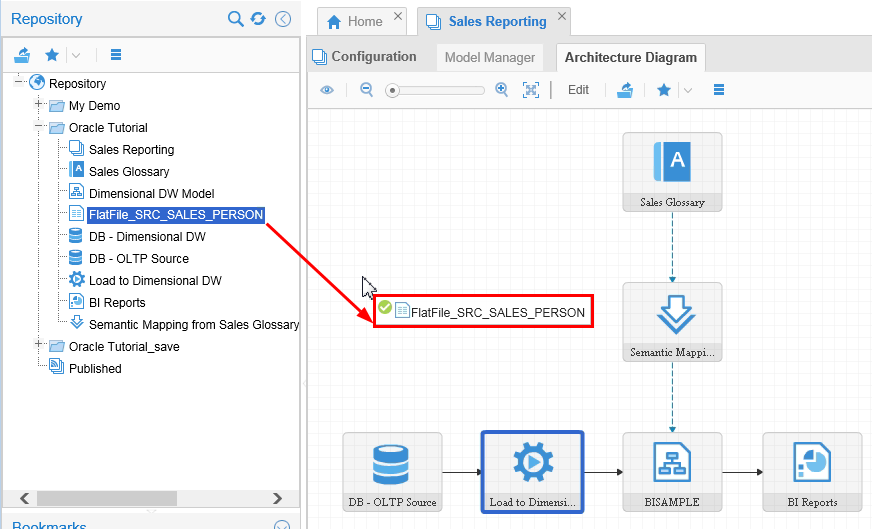Select the Load to Dimensi... diagram node
Screen dimensions: 872x529
(x=532, y=472)
